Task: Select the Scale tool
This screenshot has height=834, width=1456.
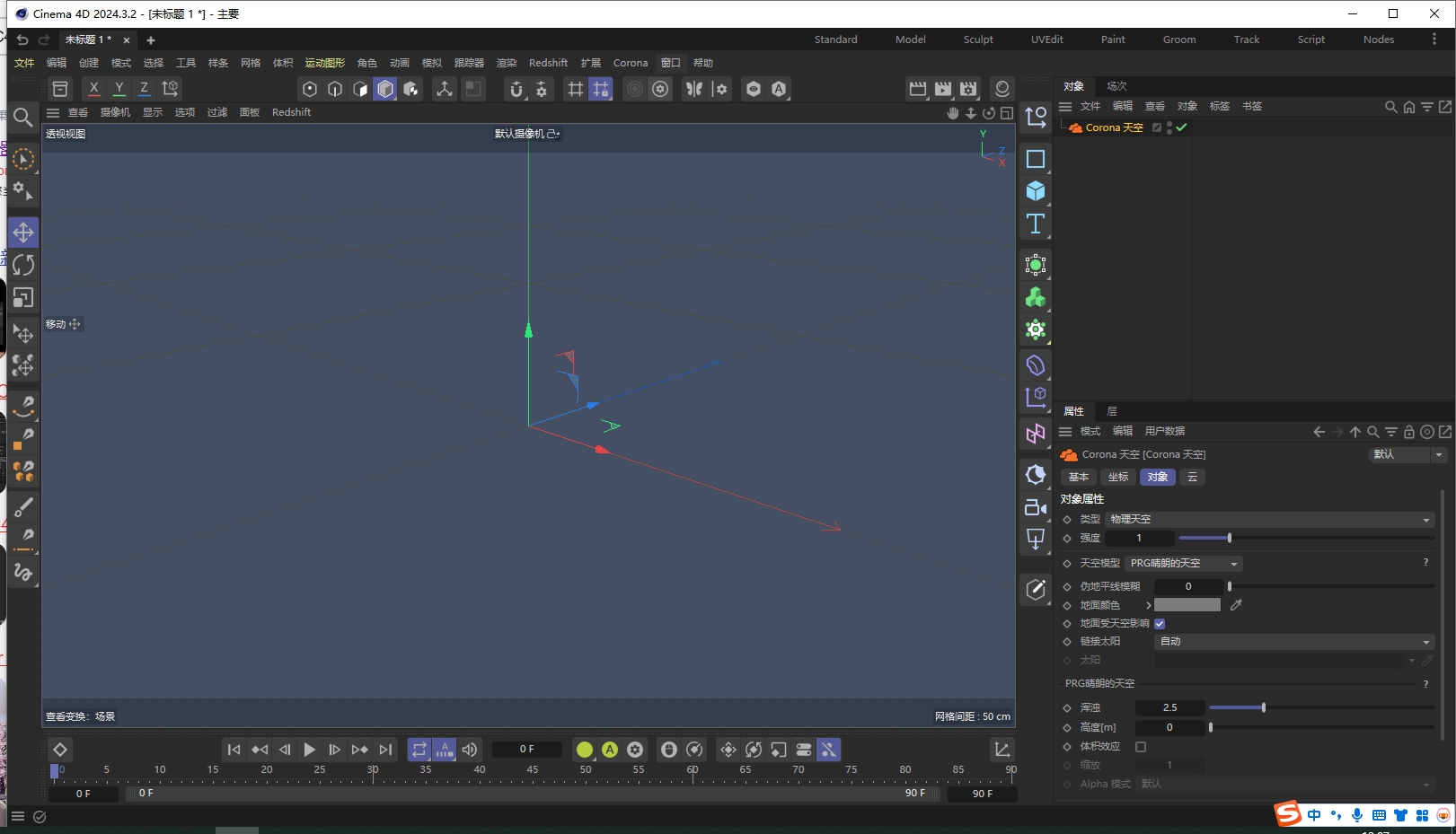Action: [23, 297]
